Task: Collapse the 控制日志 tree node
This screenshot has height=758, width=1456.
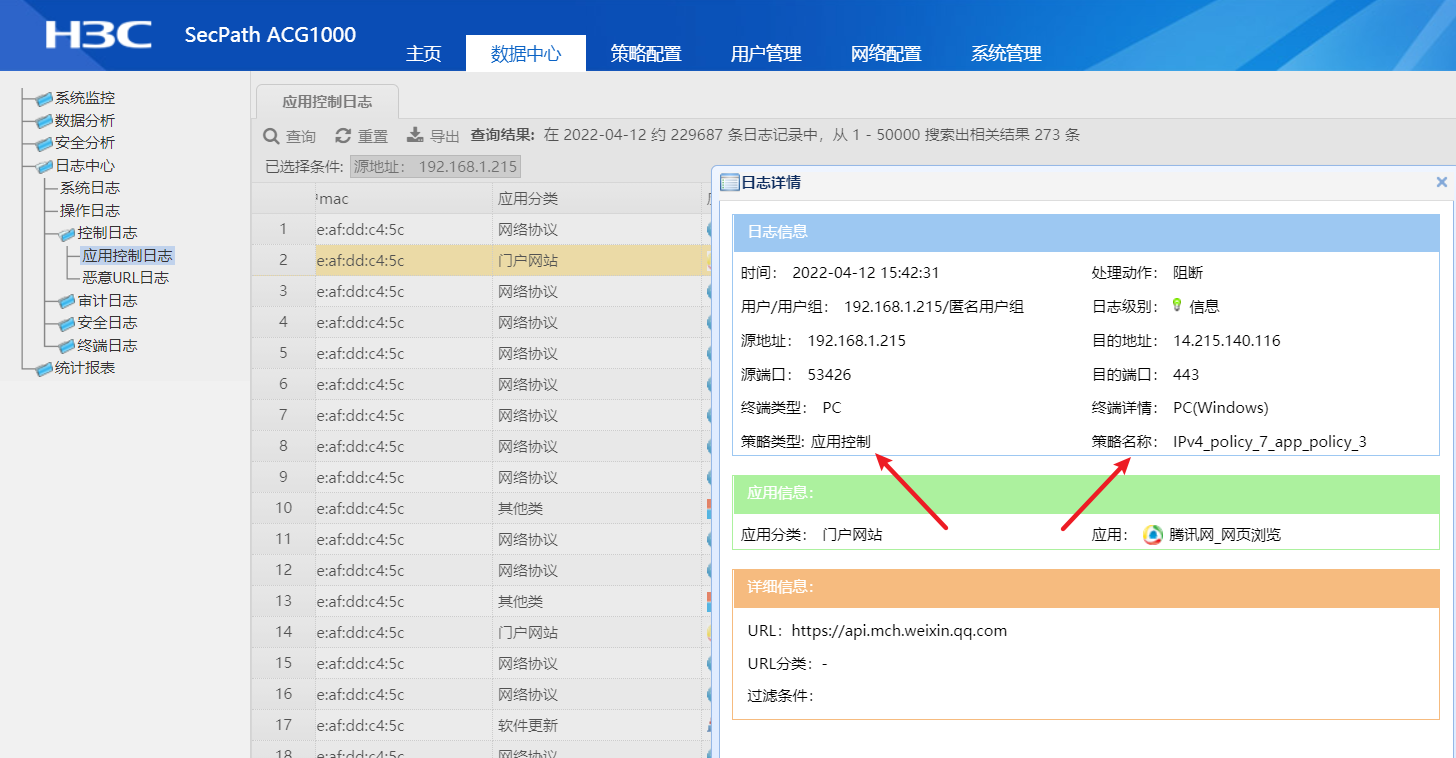Action: pyautogui.click(x=66, y=234)
